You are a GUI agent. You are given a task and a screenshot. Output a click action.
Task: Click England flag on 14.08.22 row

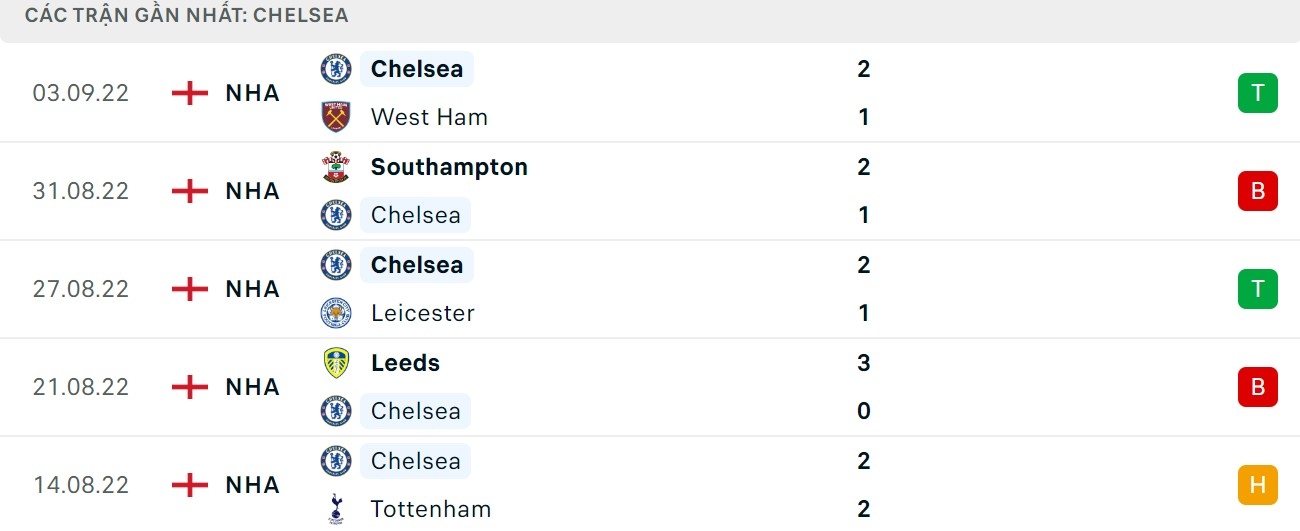[190, 485]
